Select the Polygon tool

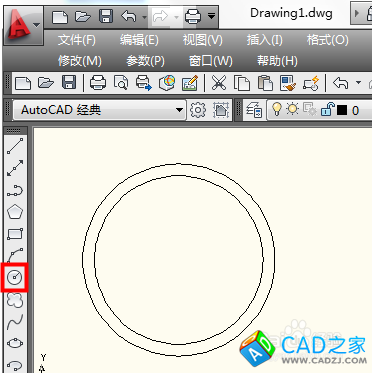pyautogui.click(x=15, y=212)
